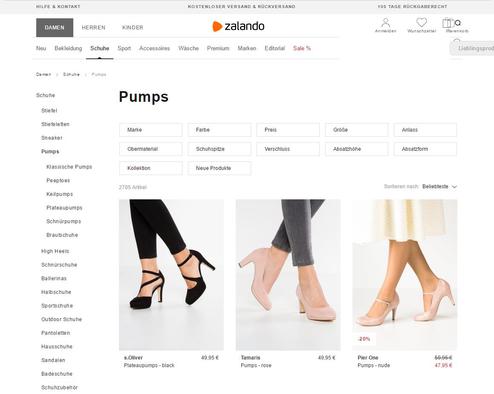Select Sneaker category in sidebar

[x=52, y=138]
